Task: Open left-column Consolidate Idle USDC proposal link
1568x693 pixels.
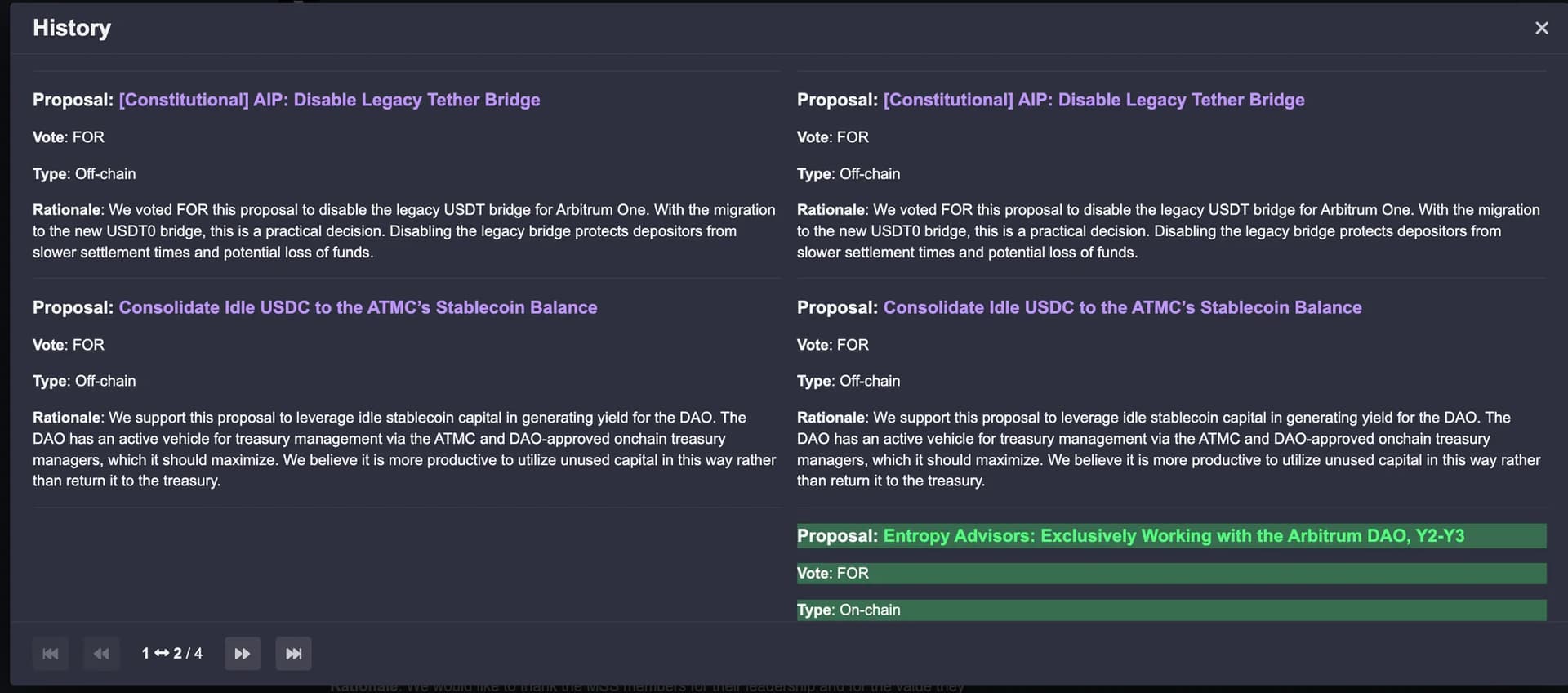Action: (358, 307)
